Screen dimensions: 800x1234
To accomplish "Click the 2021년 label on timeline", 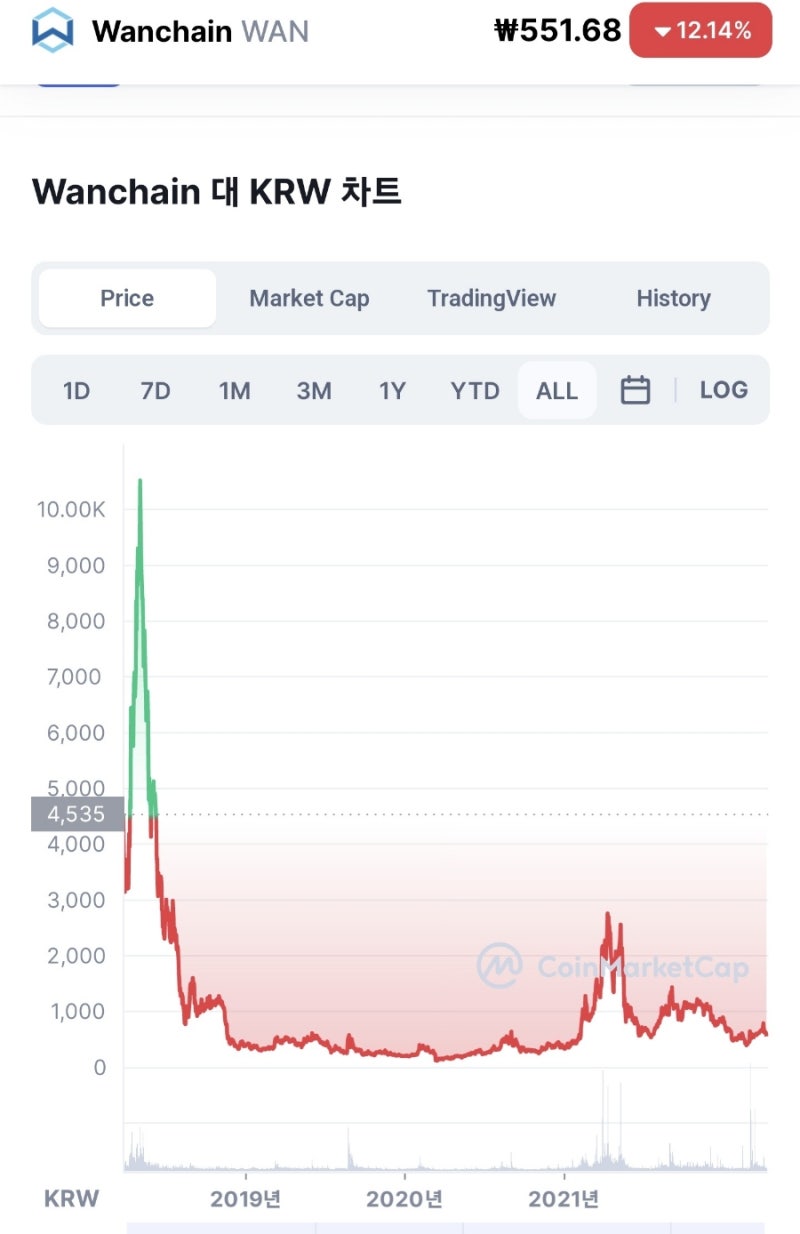I will tap(564, 1199).
